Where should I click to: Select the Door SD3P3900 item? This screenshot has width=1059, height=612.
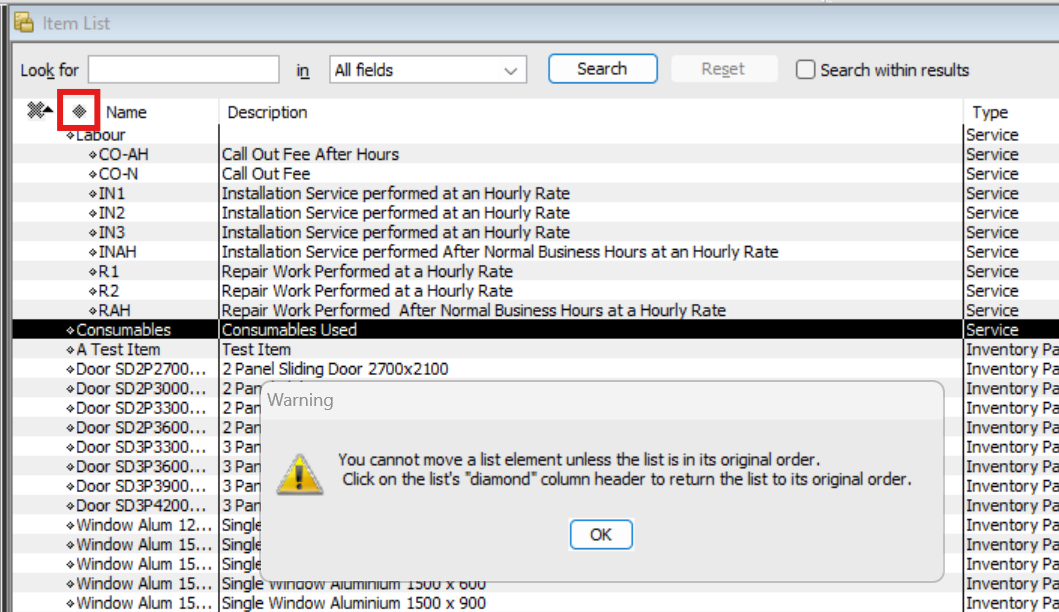pos(141,486)
